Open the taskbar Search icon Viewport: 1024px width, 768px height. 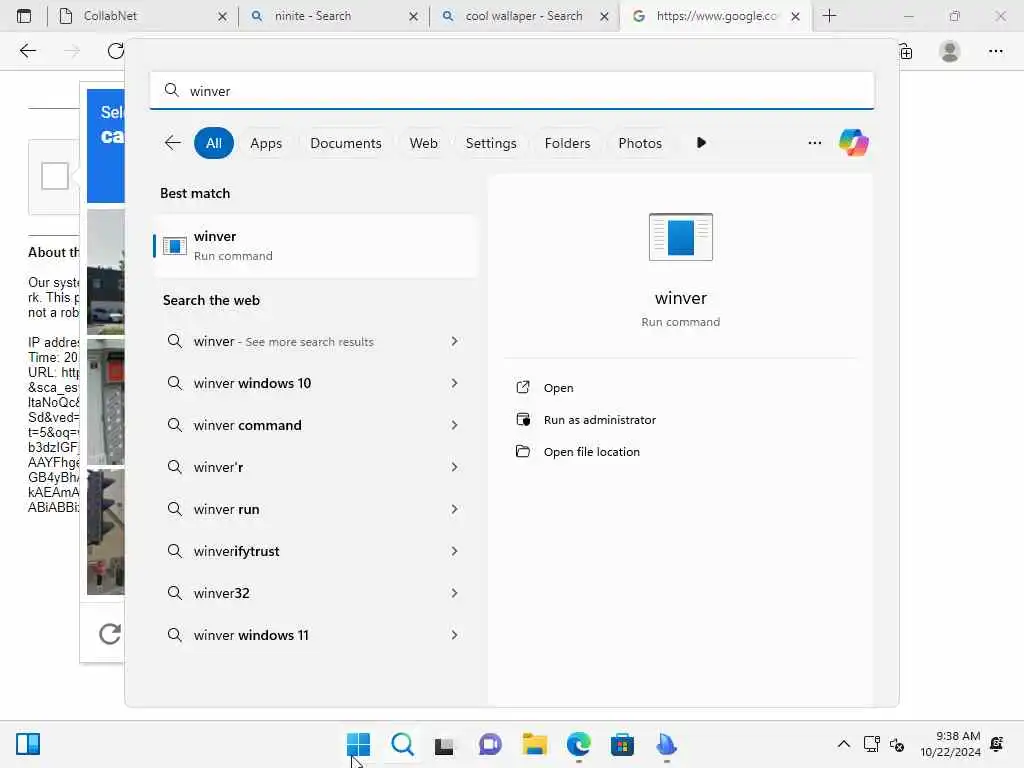click(402, 744)
